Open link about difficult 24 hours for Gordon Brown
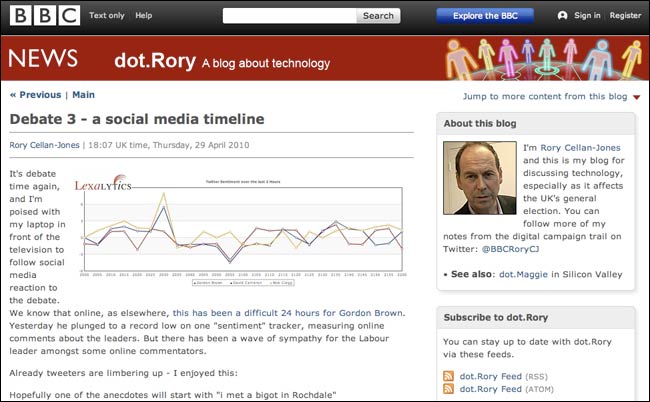Image resolution: width=650 pixels, height=402 pixels. tap(289, 313)
